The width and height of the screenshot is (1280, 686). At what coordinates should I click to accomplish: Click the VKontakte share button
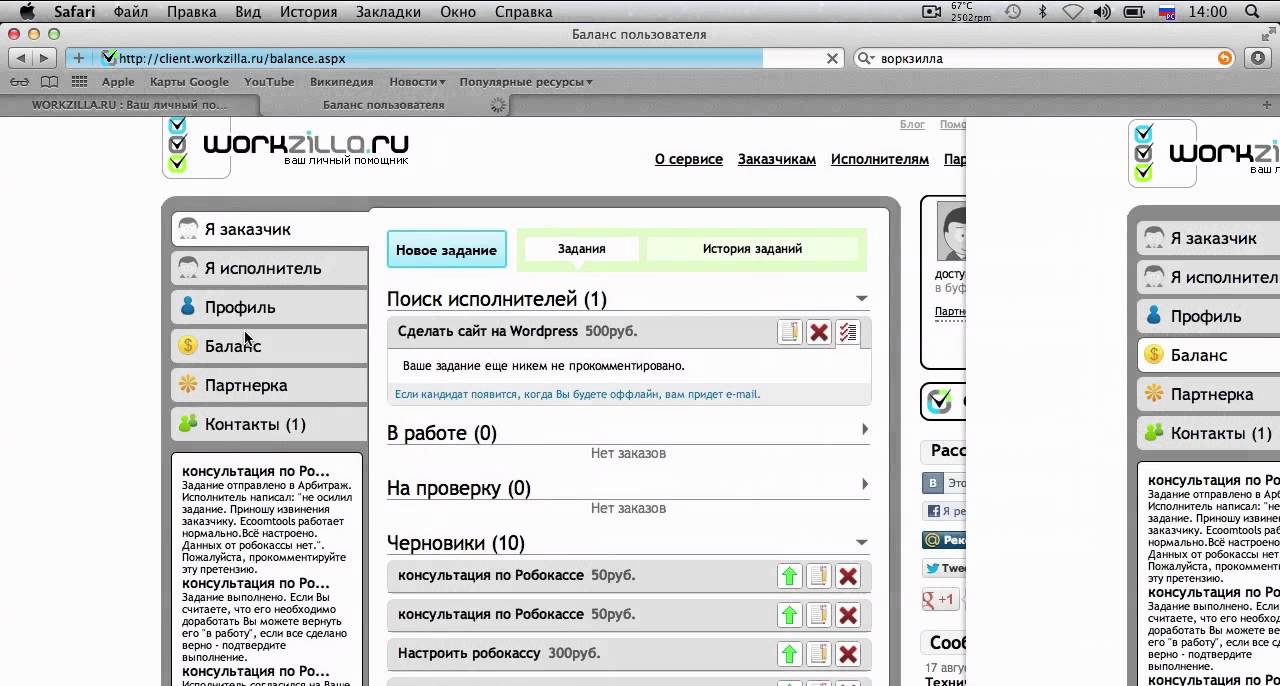[x=944, y=483]
